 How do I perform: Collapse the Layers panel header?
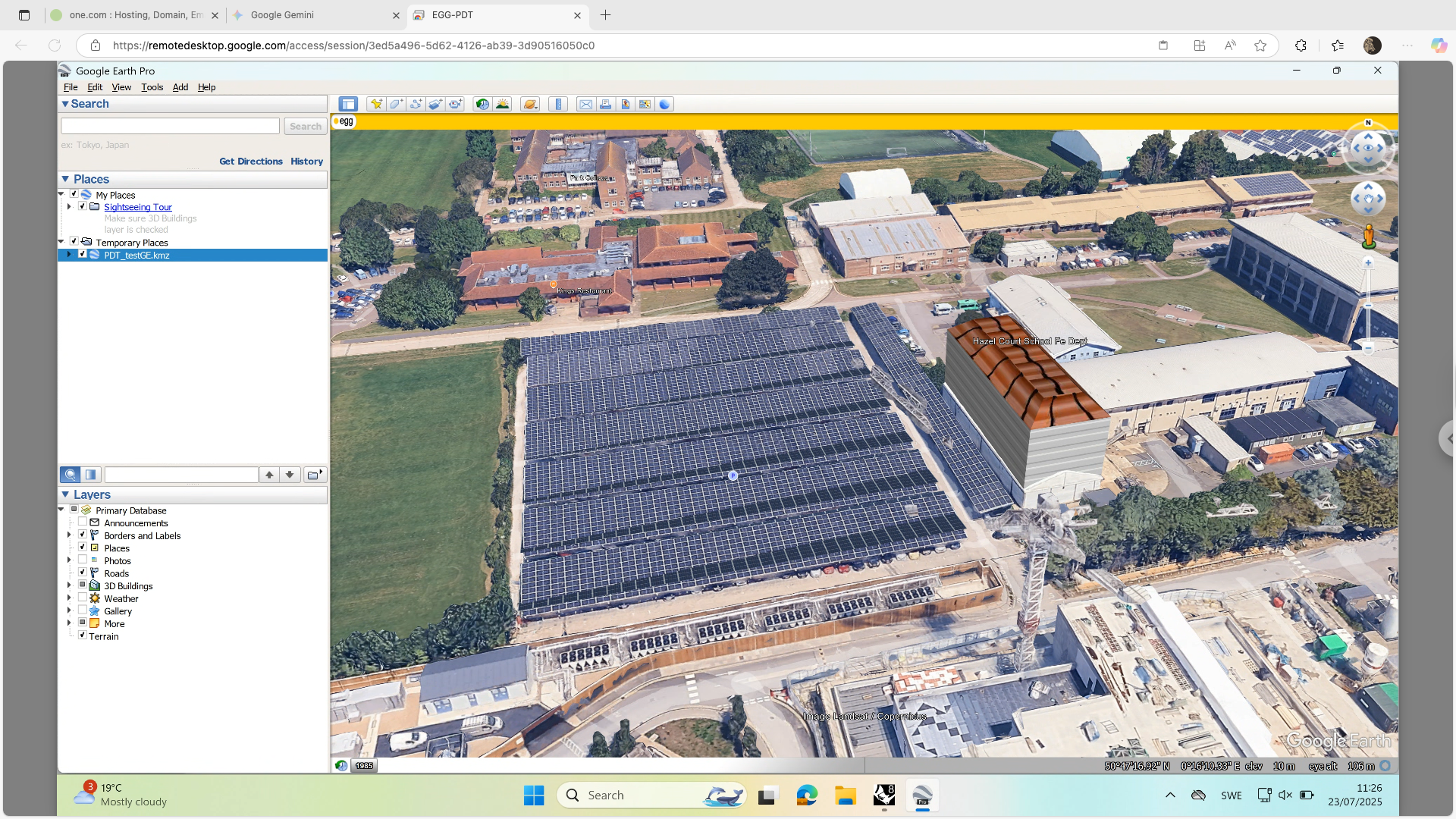66,494
